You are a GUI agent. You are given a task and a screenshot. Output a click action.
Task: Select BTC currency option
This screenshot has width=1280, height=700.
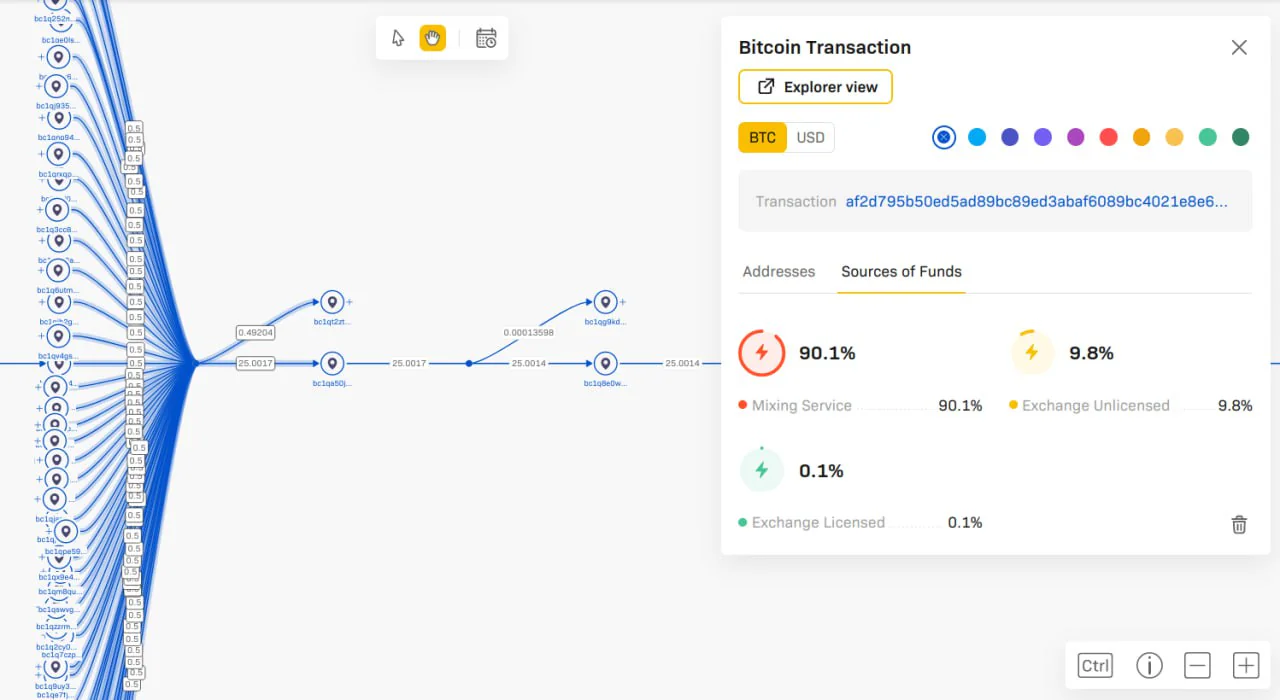pyautogui.click(x=762, y=138)
